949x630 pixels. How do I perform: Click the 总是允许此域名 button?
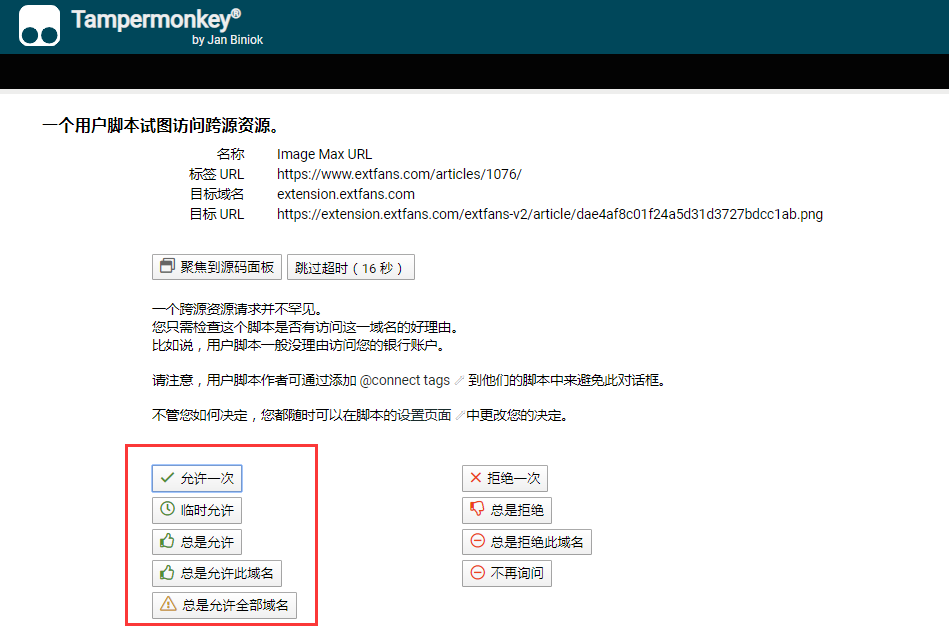[x=217, y=573]
